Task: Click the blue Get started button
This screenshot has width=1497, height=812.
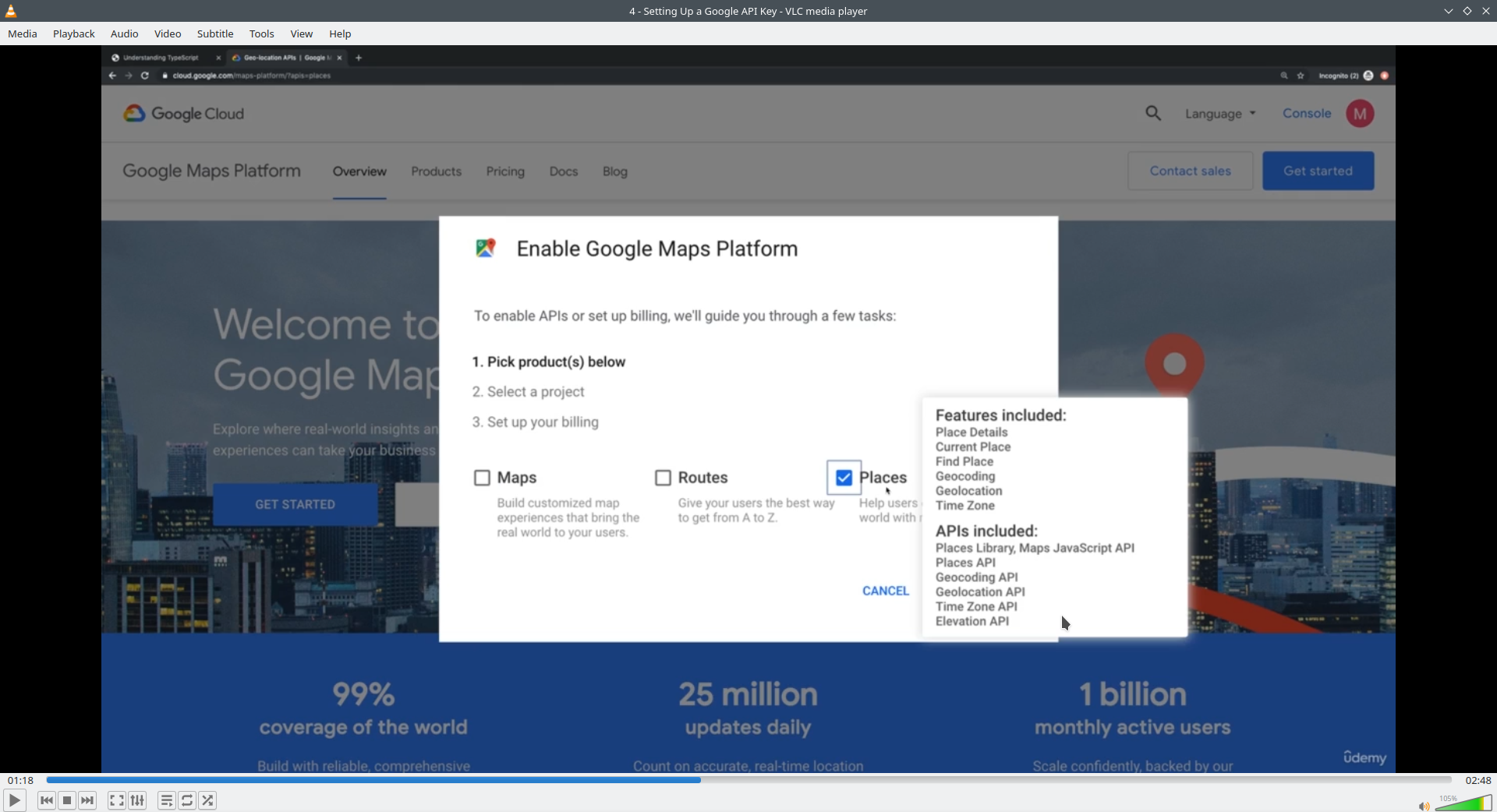Action: click(x=1318, y=171)
